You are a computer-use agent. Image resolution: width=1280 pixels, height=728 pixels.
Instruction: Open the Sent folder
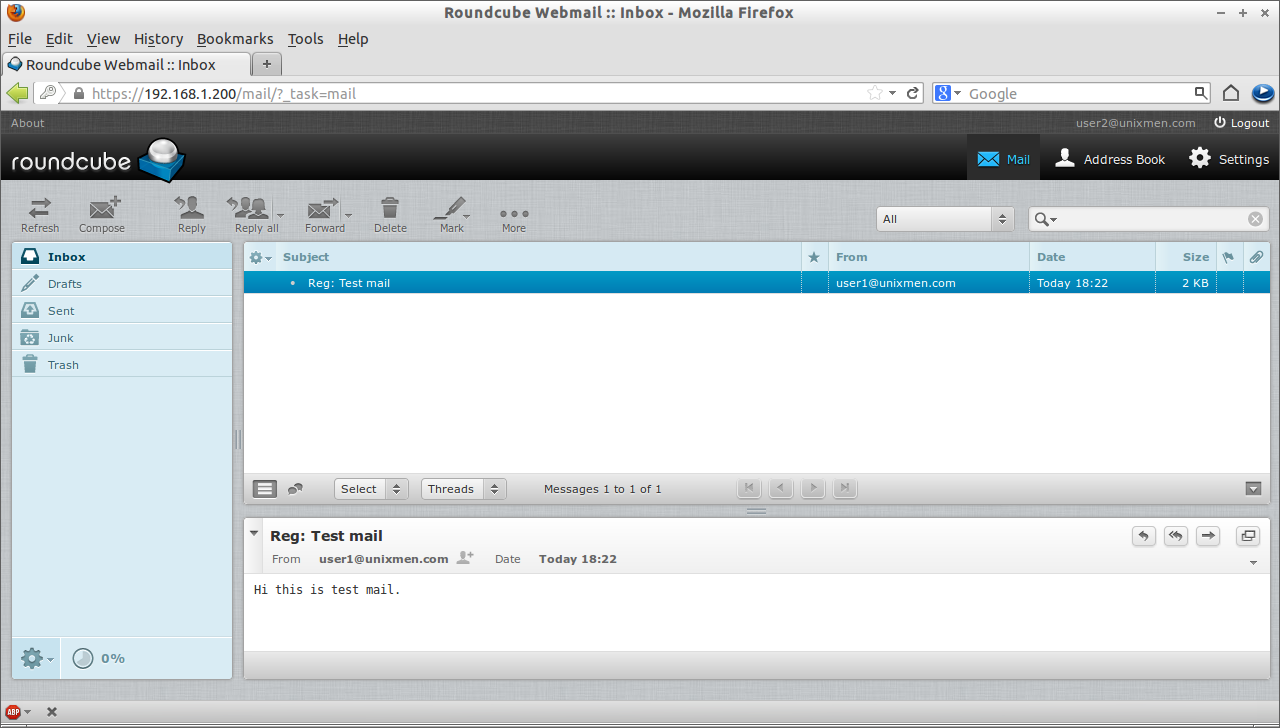(122, 310)
